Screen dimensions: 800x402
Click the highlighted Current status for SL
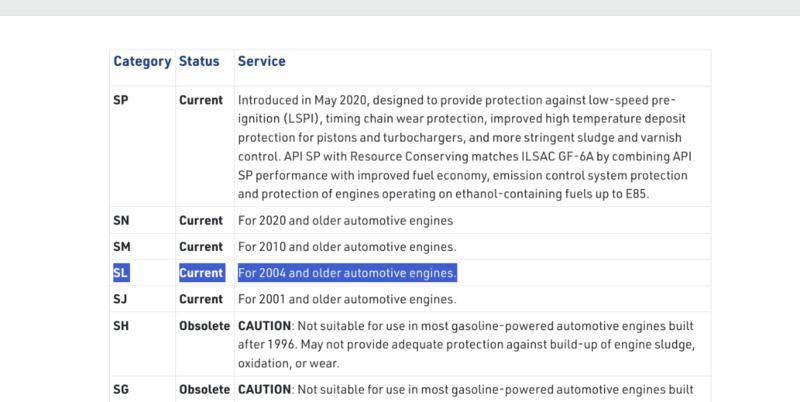201,272
